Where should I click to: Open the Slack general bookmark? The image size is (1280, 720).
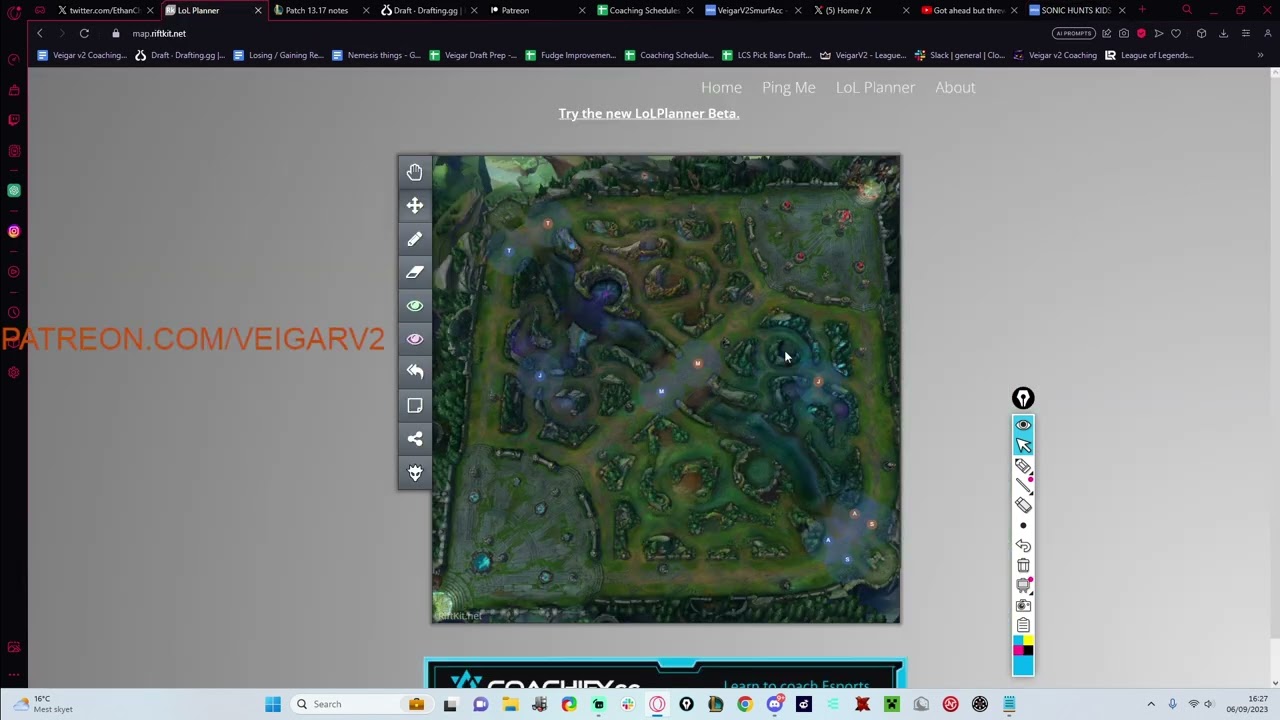pyautogui.click(x=959, y=55)
